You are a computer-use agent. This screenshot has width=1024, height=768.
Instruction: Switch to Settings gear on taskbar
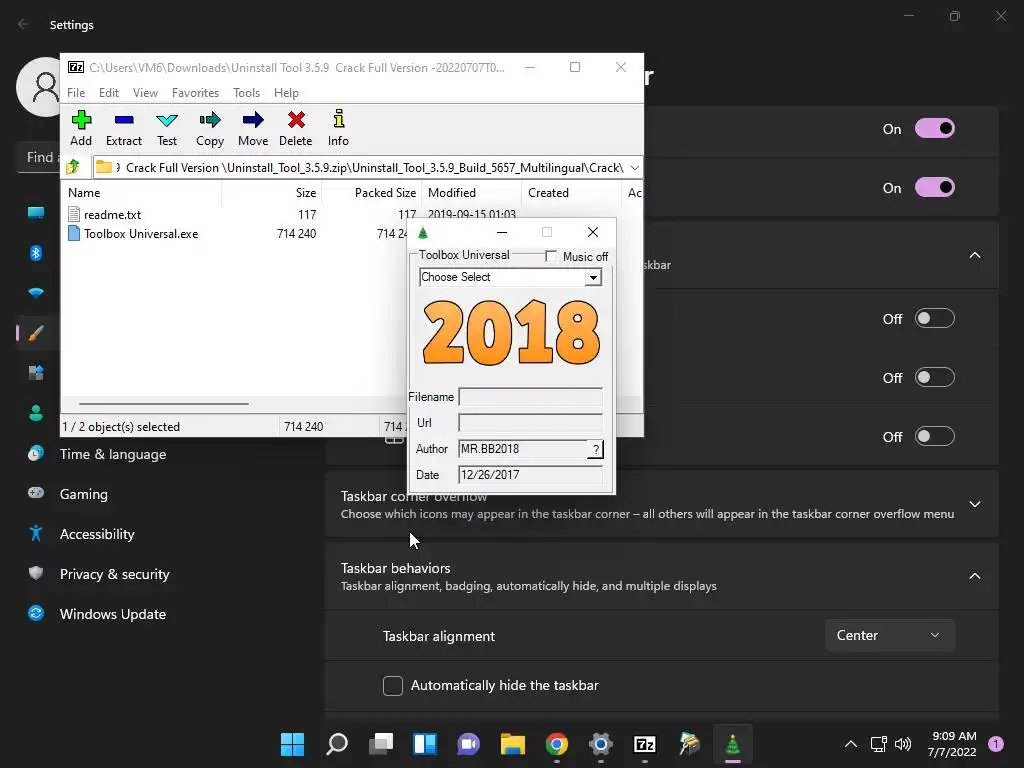pyautogui.click(x=600, y=743)
